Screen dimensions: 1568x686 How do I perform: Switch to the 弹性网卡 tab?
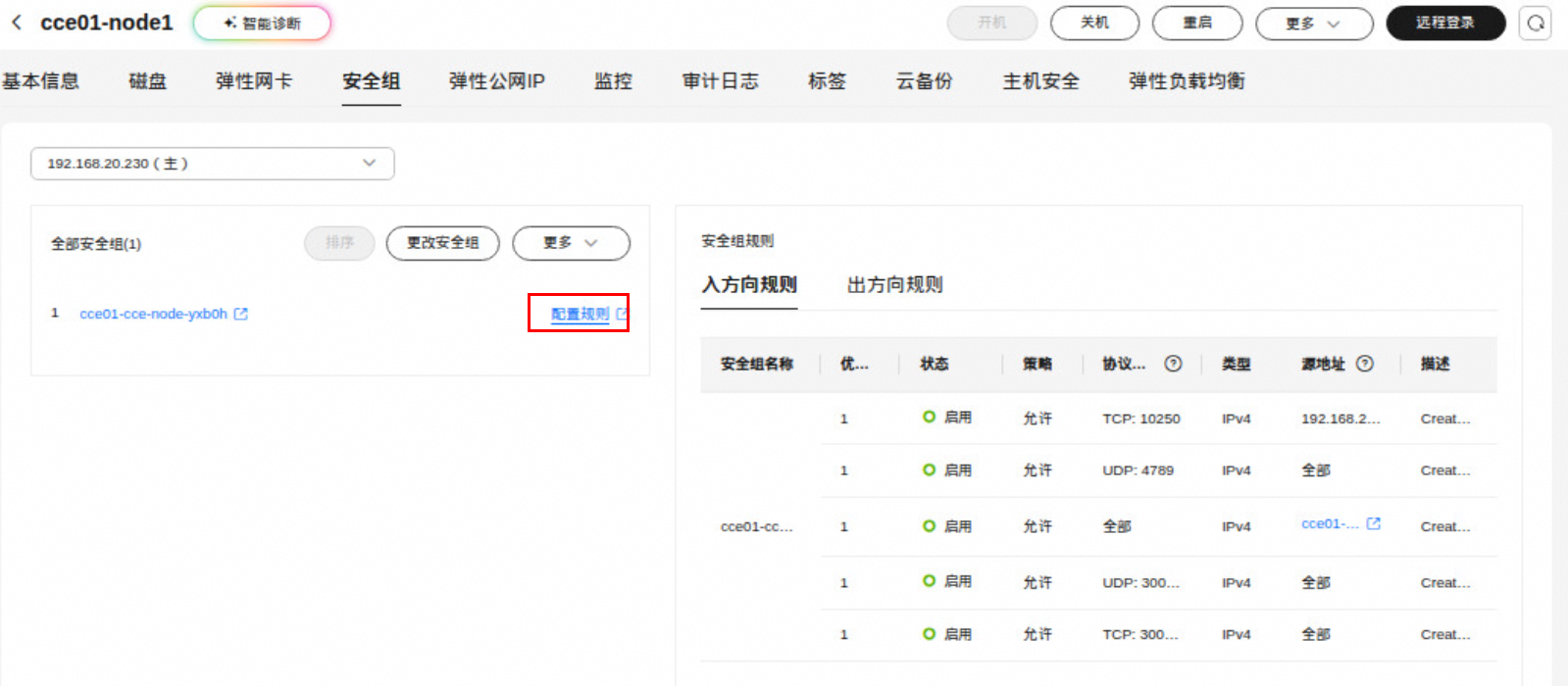(x=254, y=81)
